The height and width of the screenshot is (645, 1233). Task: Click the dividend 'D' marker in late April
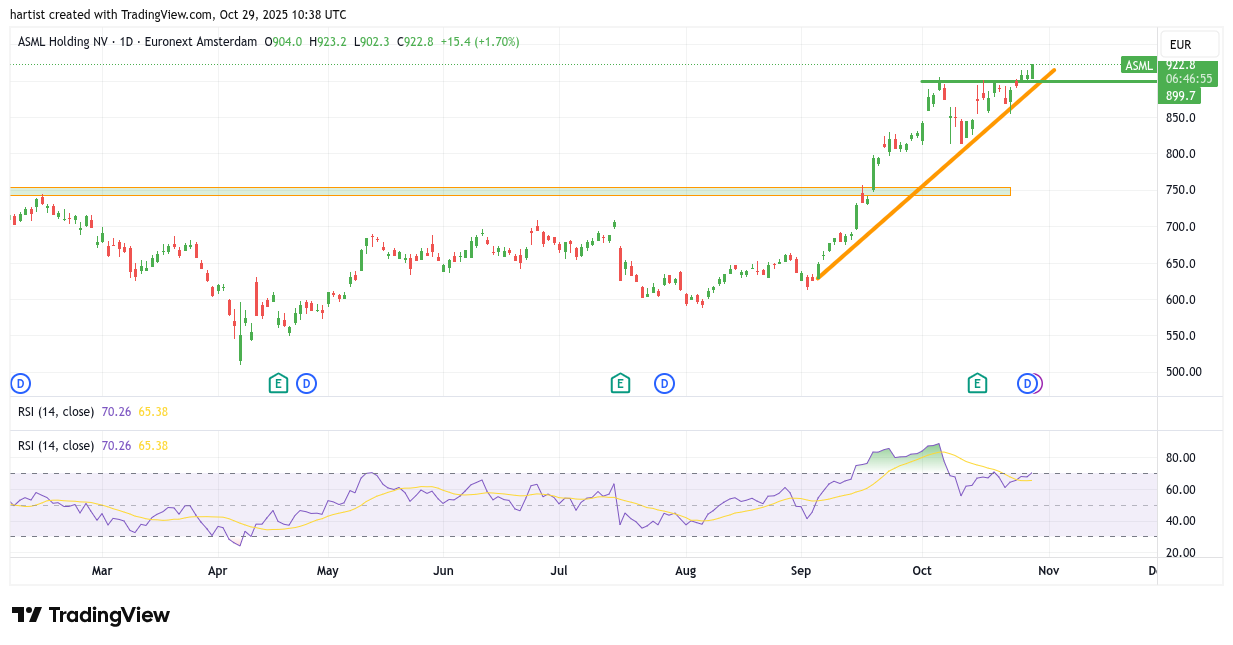point(306,383)
